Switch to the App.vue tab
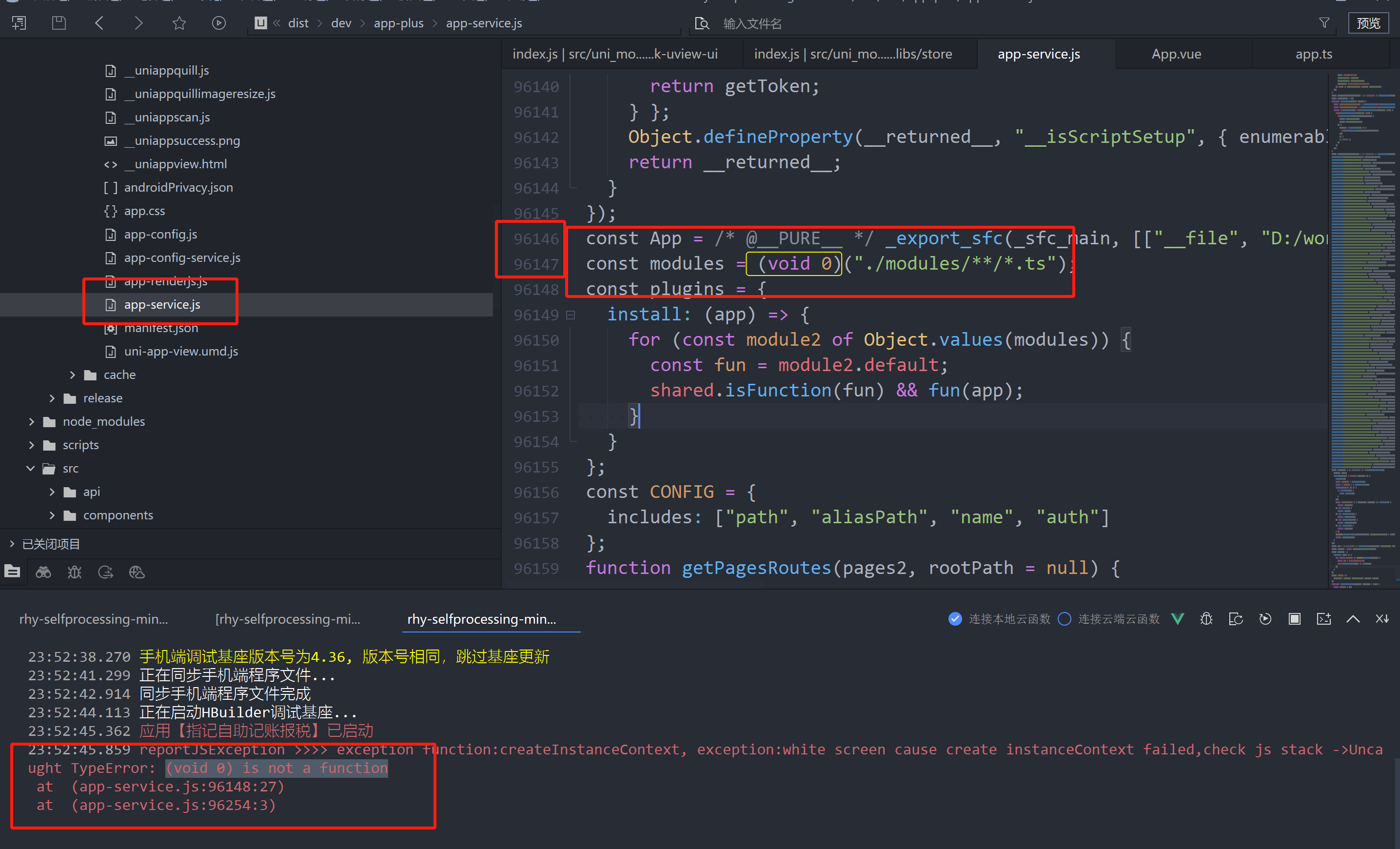The width and height of the screenshot is (1400, 849). point(1176,54)
